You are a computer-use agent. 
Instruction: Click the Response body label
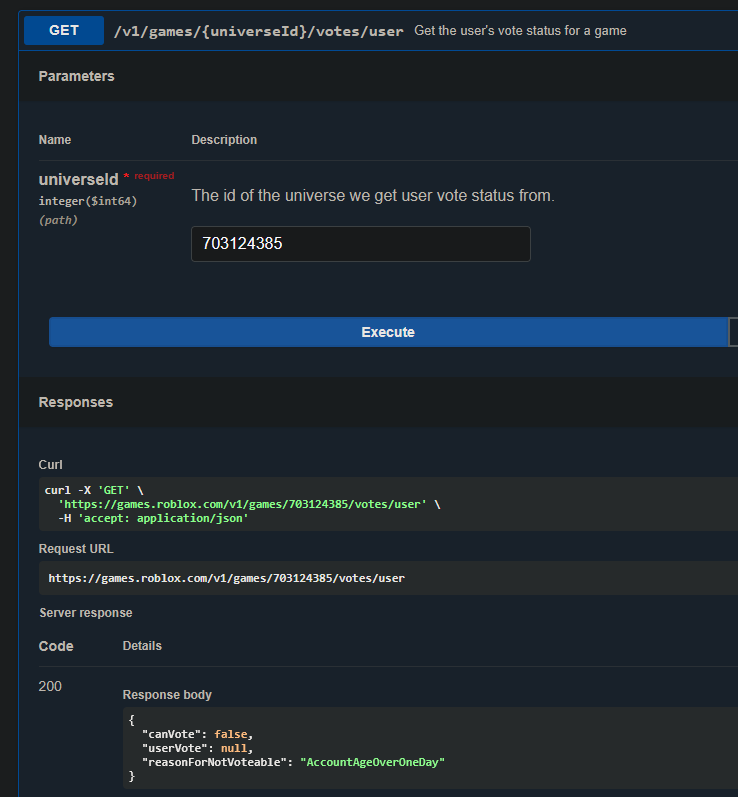(167, 695)
